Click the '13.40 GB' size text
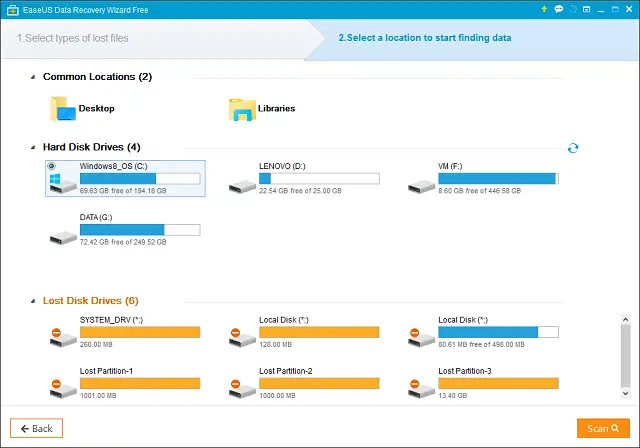Image resolution: width=640 pixels, height=448 pixels. tap(453, 395)
